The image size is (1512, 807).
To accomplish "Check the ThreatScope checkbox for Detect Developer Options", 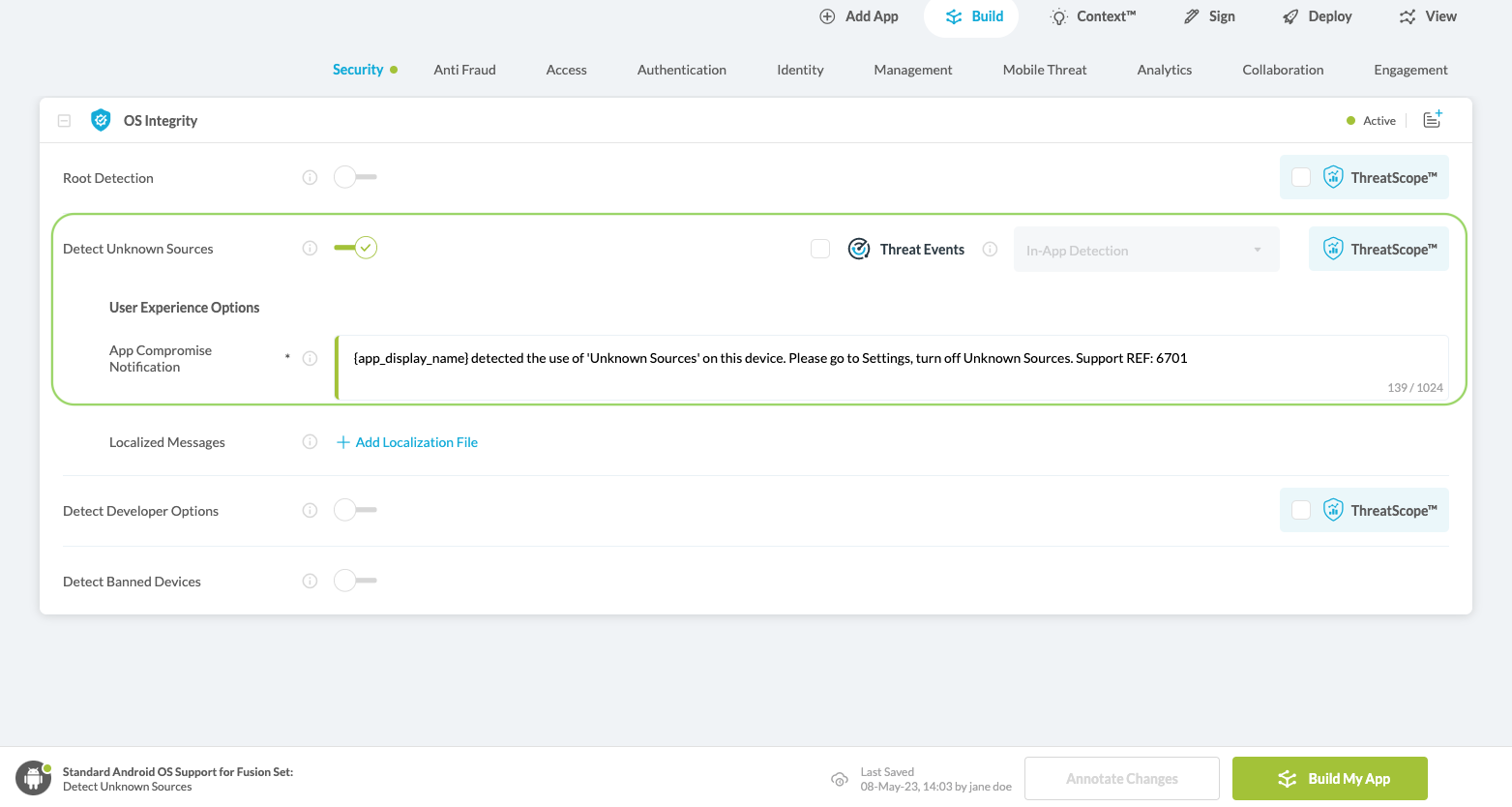I will (1301, 510).
